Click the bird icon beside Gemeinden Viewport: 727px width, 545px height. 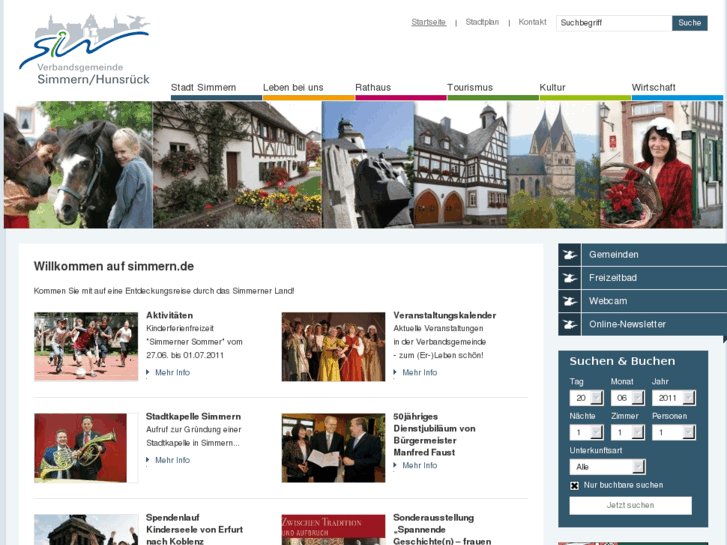pos(569,255)
